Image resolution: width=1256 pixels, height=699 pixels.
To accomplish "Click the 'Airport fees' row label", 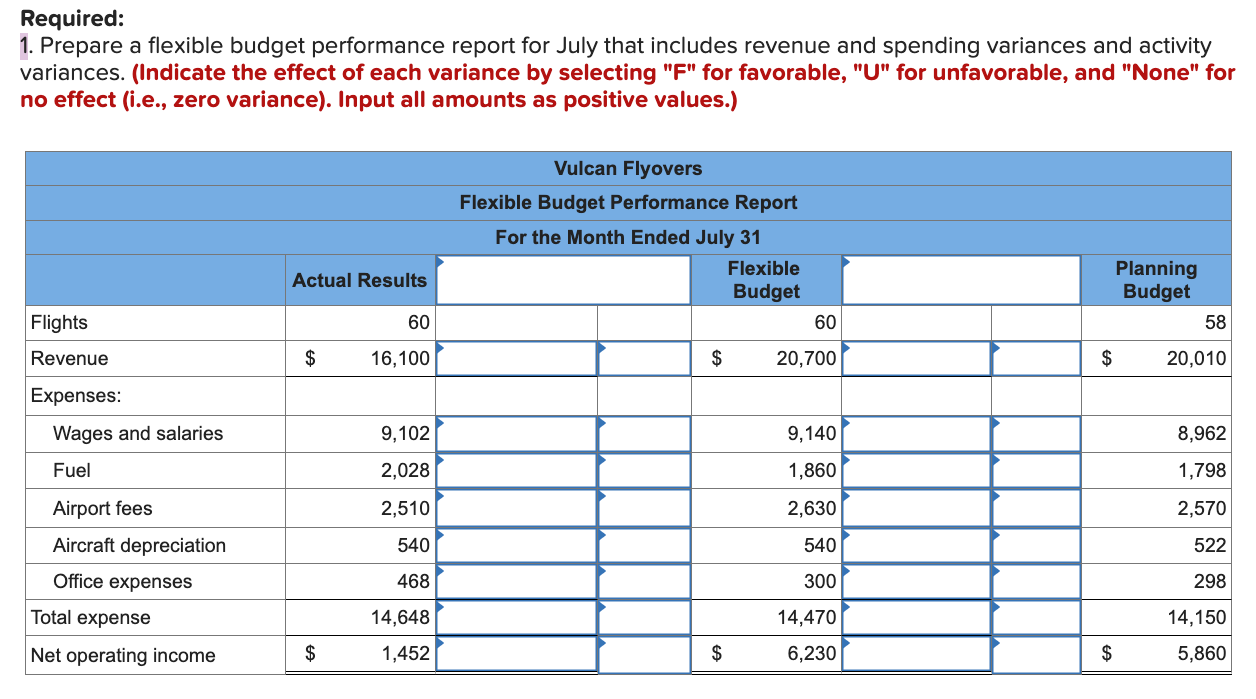I will point(102,508).
